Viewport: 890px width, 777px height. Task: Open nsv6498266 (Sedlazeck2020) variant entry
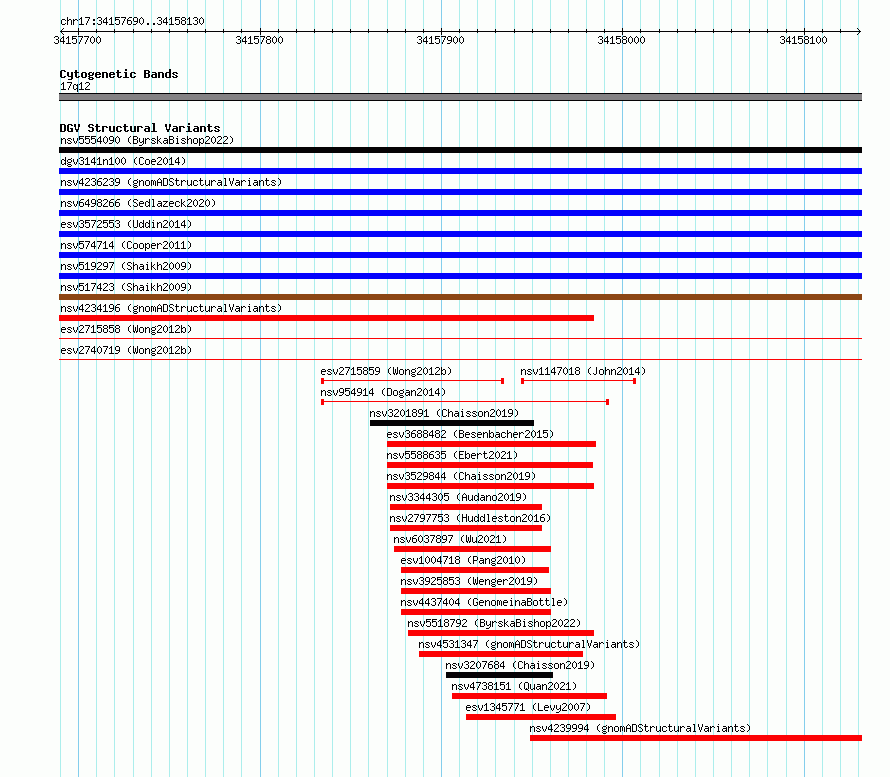(138, 203)
